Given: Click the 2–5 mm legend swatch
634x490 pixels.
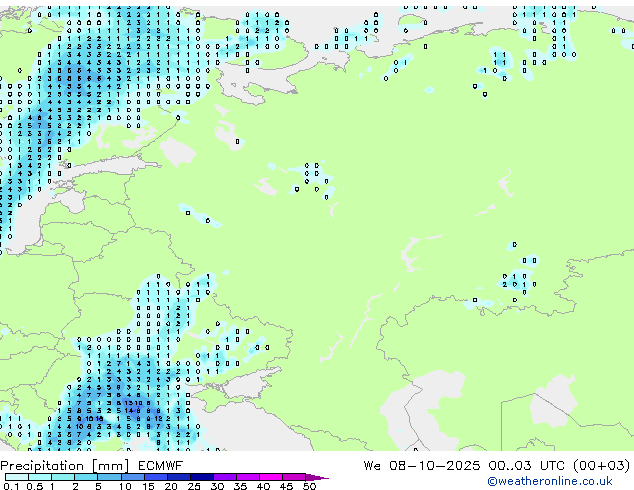Looking at the screenshot, I should pos(86,477).
